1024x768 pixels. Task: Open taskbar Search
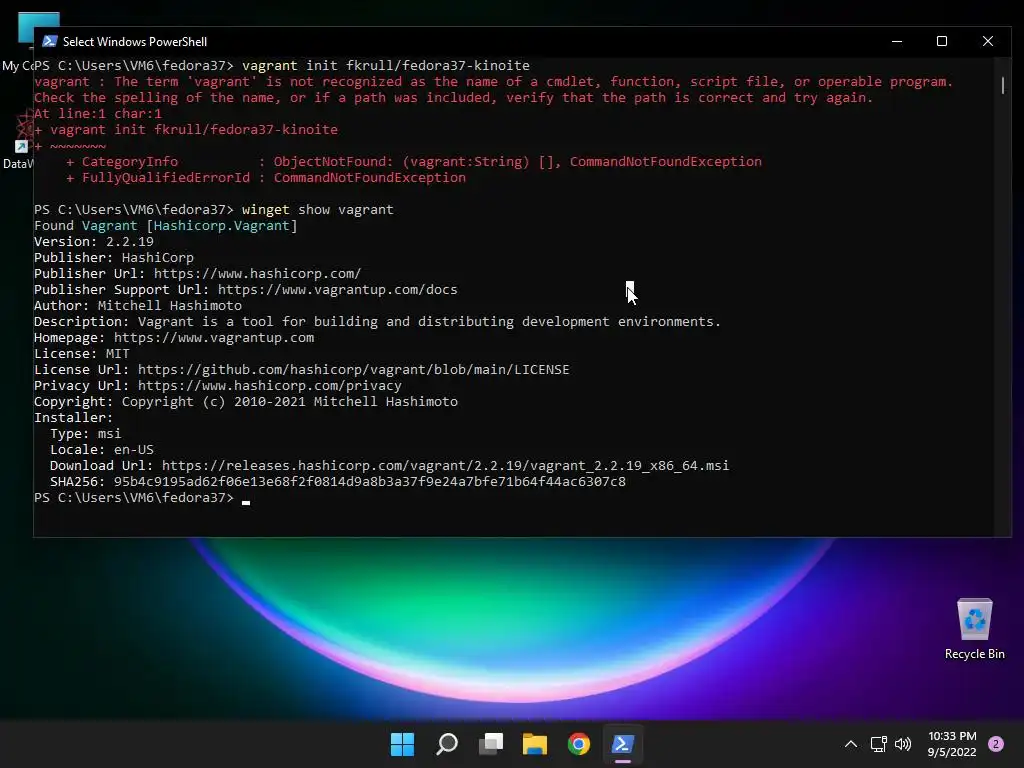(x=447, y=744)
